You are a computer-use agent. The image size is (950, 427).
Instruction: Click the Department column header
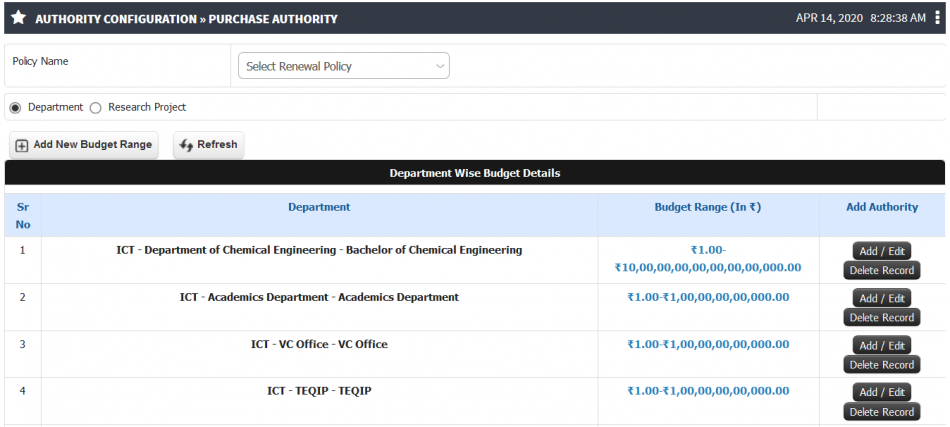[319, 207]
